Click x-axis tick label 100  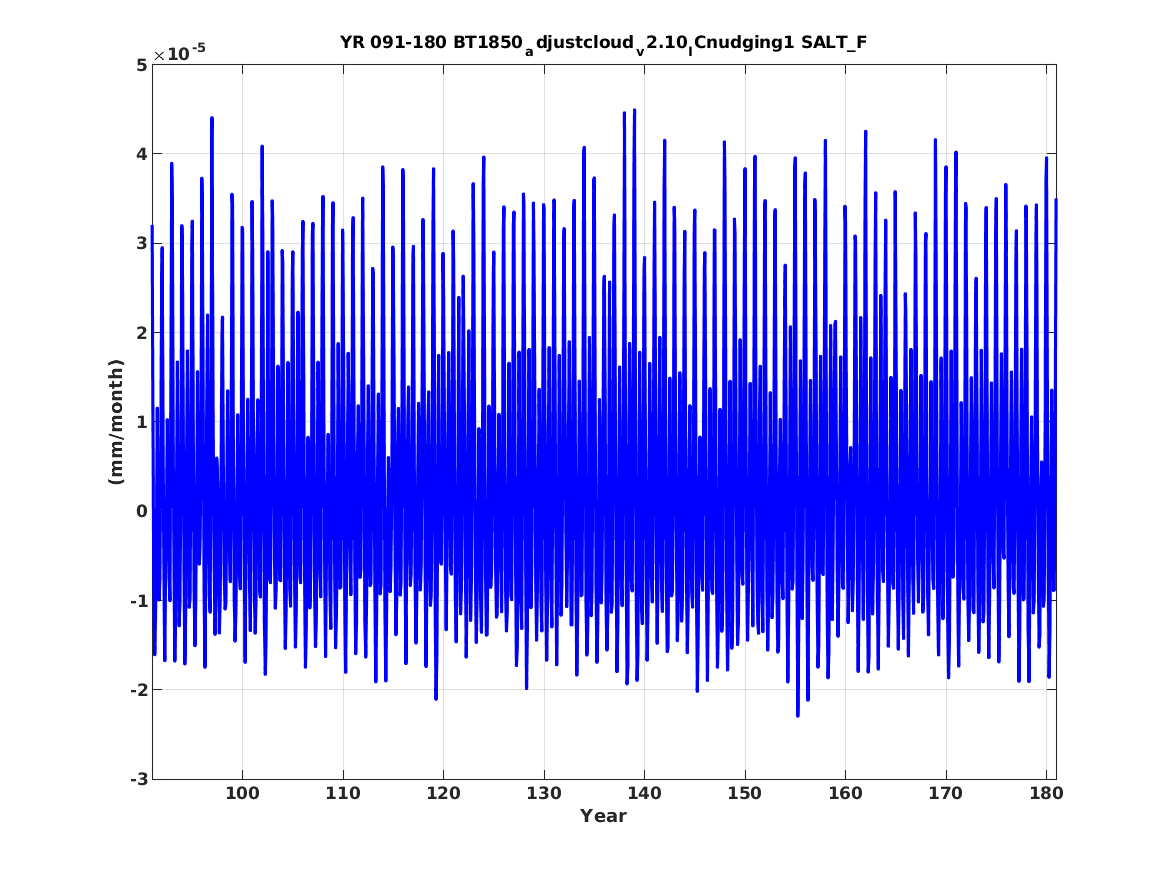click(242, 793)
